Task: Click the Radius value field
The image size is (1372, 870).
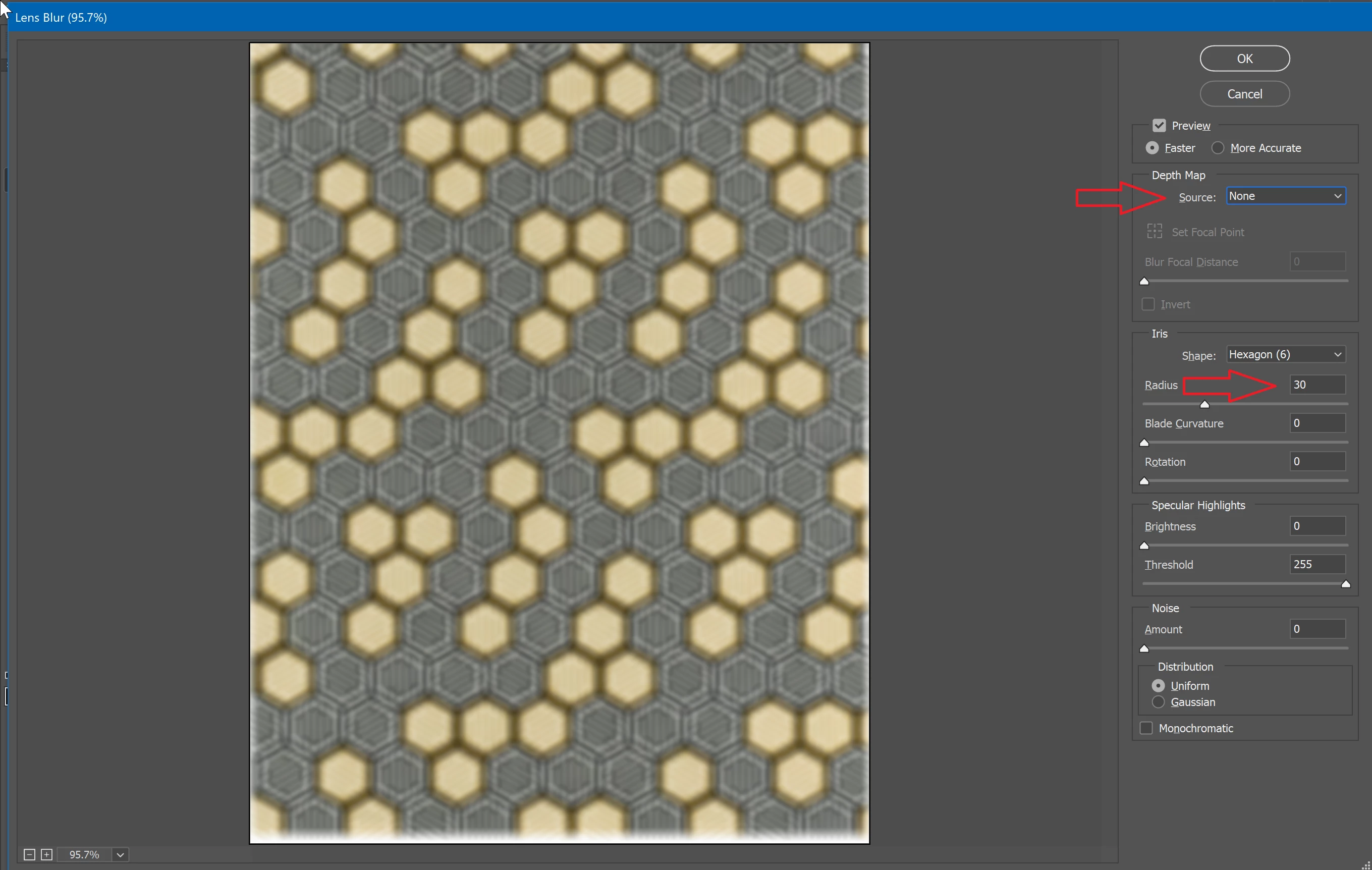Action: point(1318,385)
